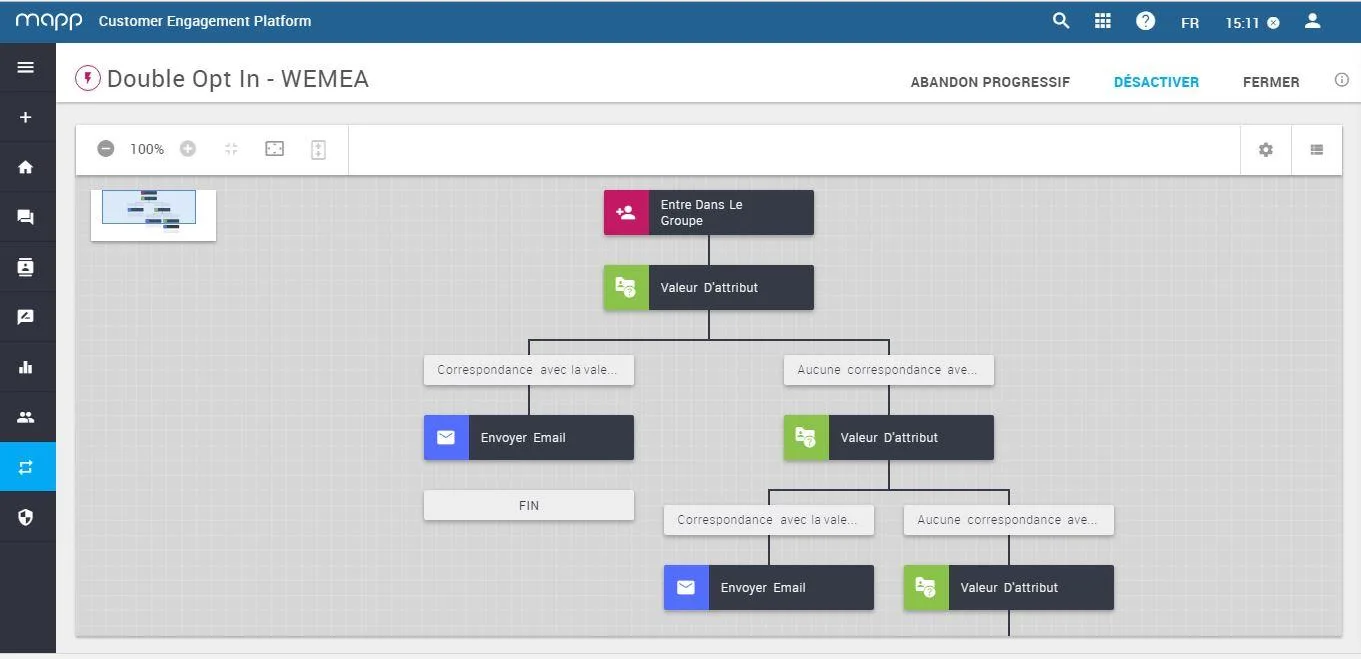Viewport: 1361px width, 659px height.
Task: Click the mapp logo
Action: coord(48,21)
